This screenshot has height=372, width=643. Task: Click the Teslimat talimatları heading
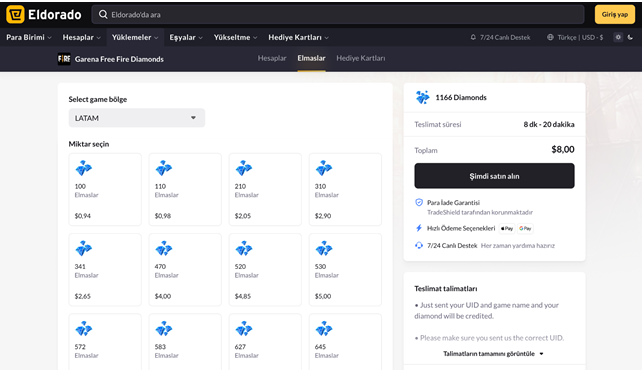[446, 288]
